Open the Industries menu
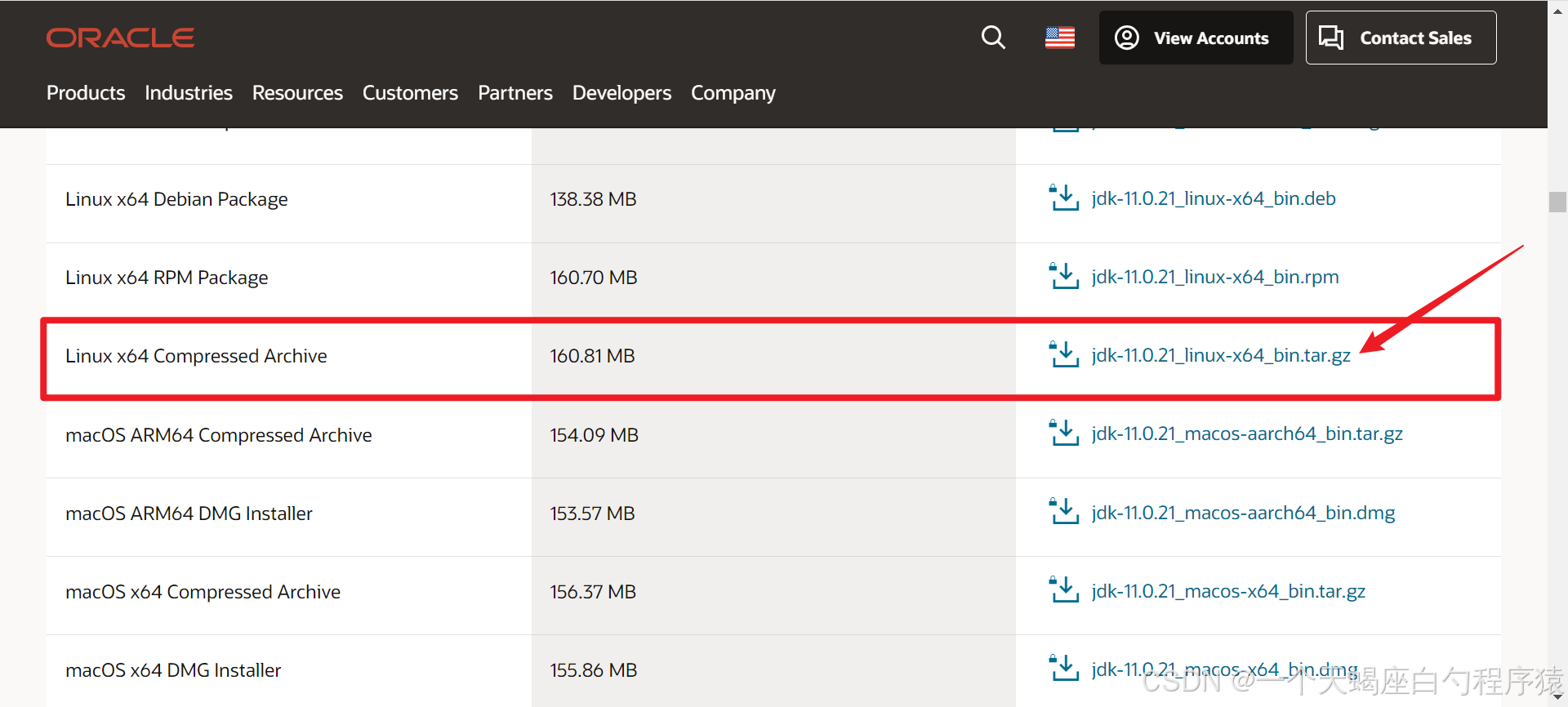The height and width of the screenshot is (707, 1568). pos(189,93)
